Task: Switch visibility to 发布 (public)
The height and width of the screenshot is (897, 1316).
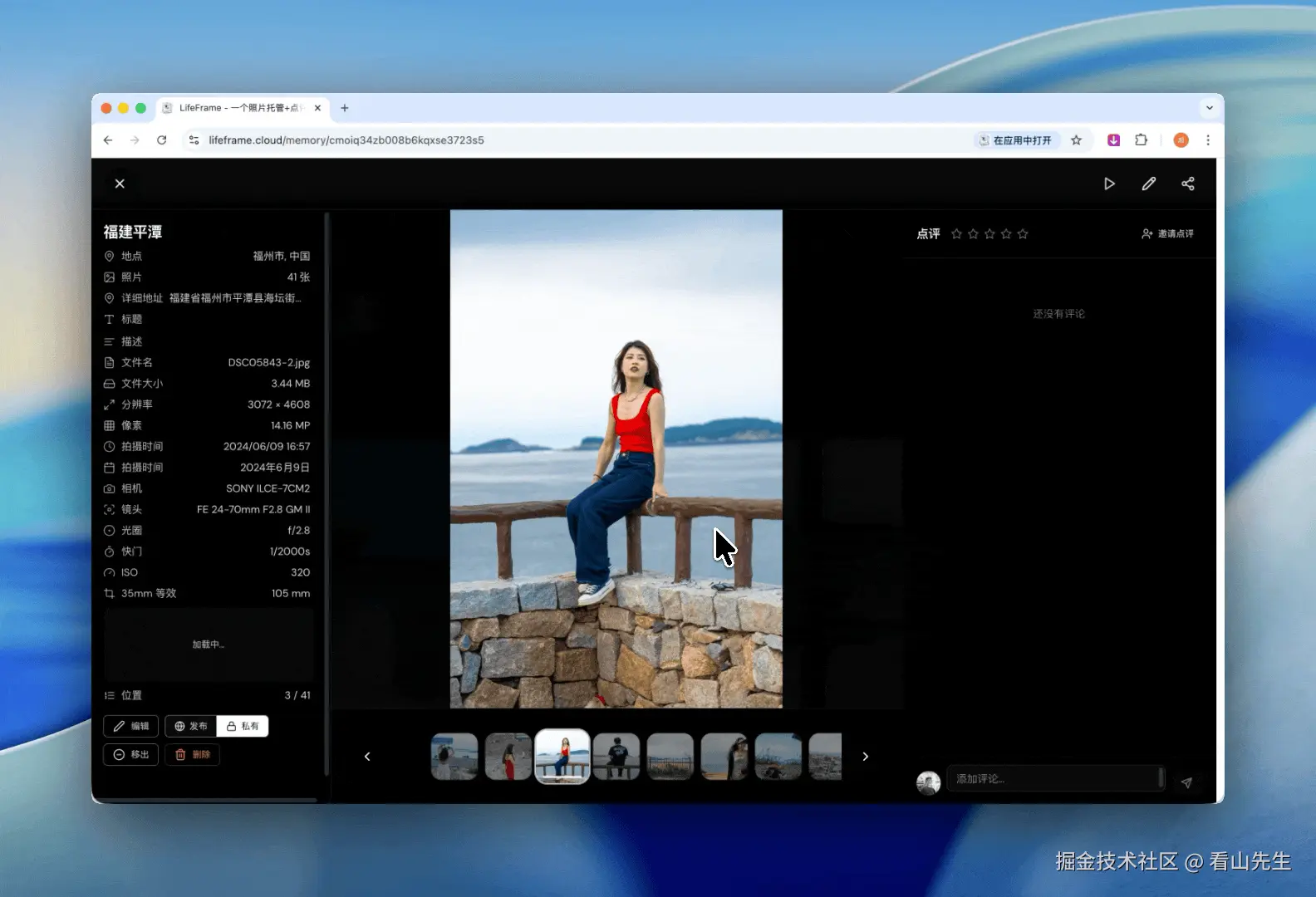Action: [x=191, y=727]
